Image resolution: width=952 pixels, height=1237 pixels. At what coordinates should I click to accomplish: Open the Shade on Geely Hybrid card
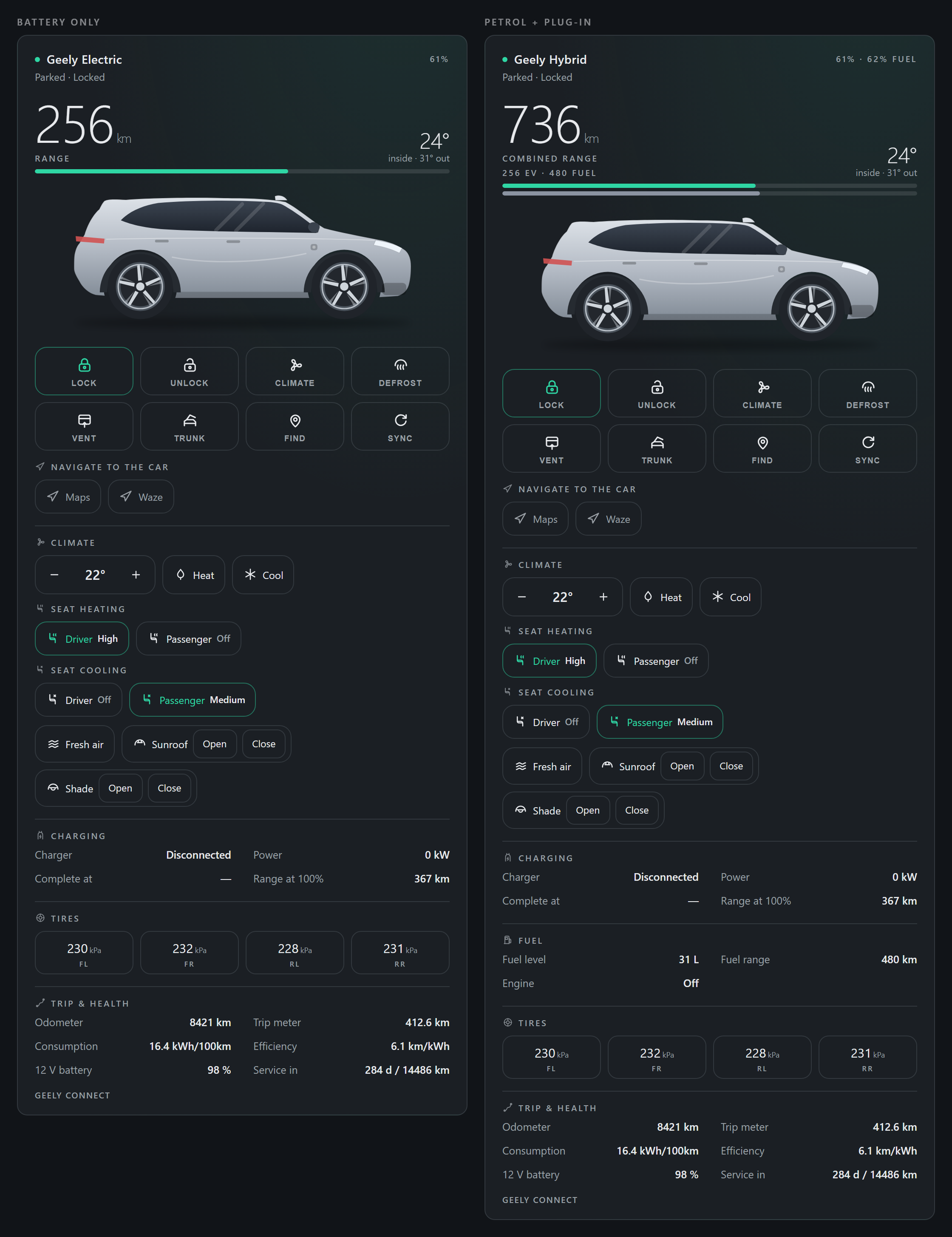click(587, 811)
